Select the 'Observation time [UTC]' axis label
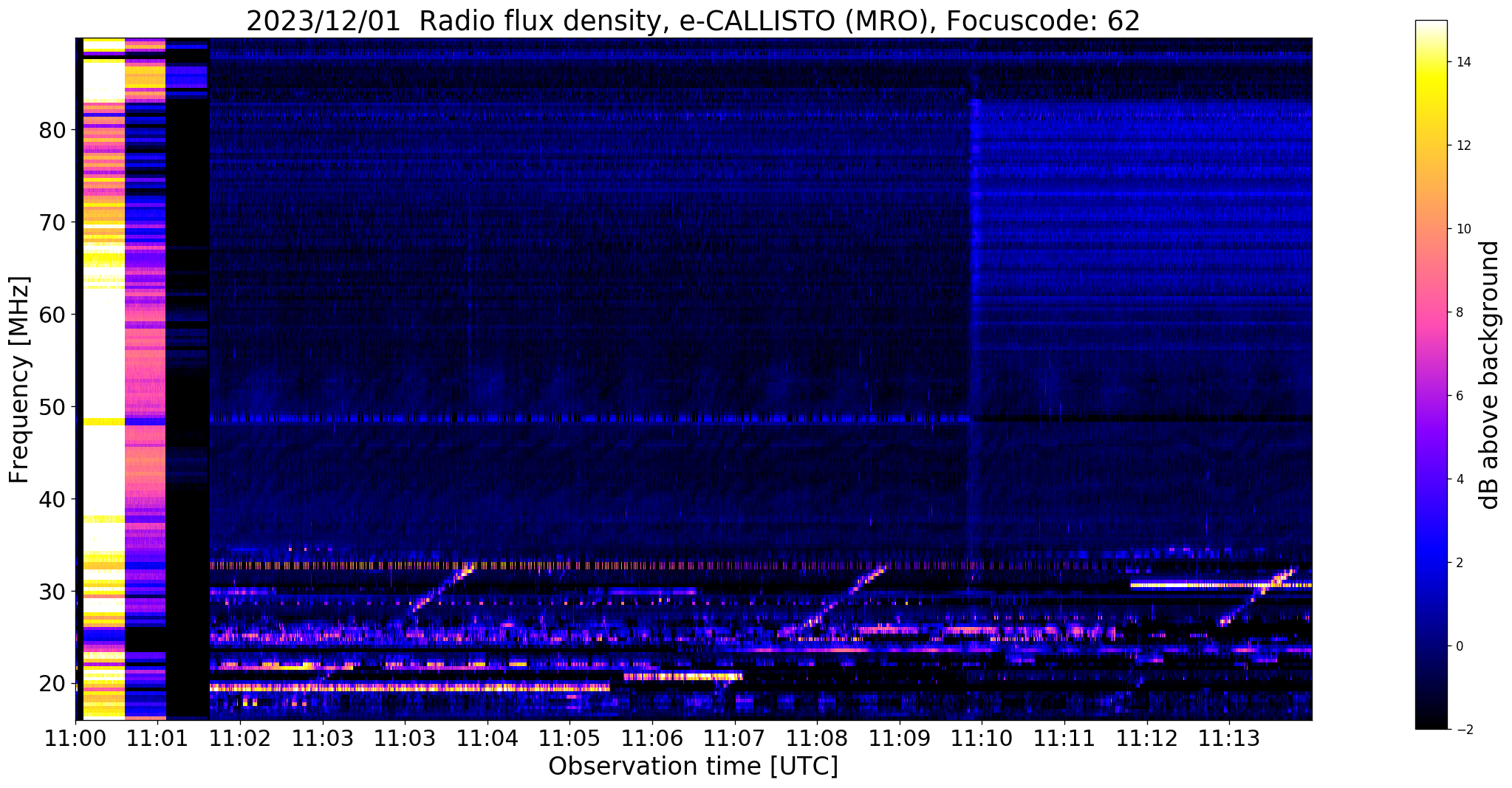Viewport: 1512px width, 788px height. coord(693,767)
